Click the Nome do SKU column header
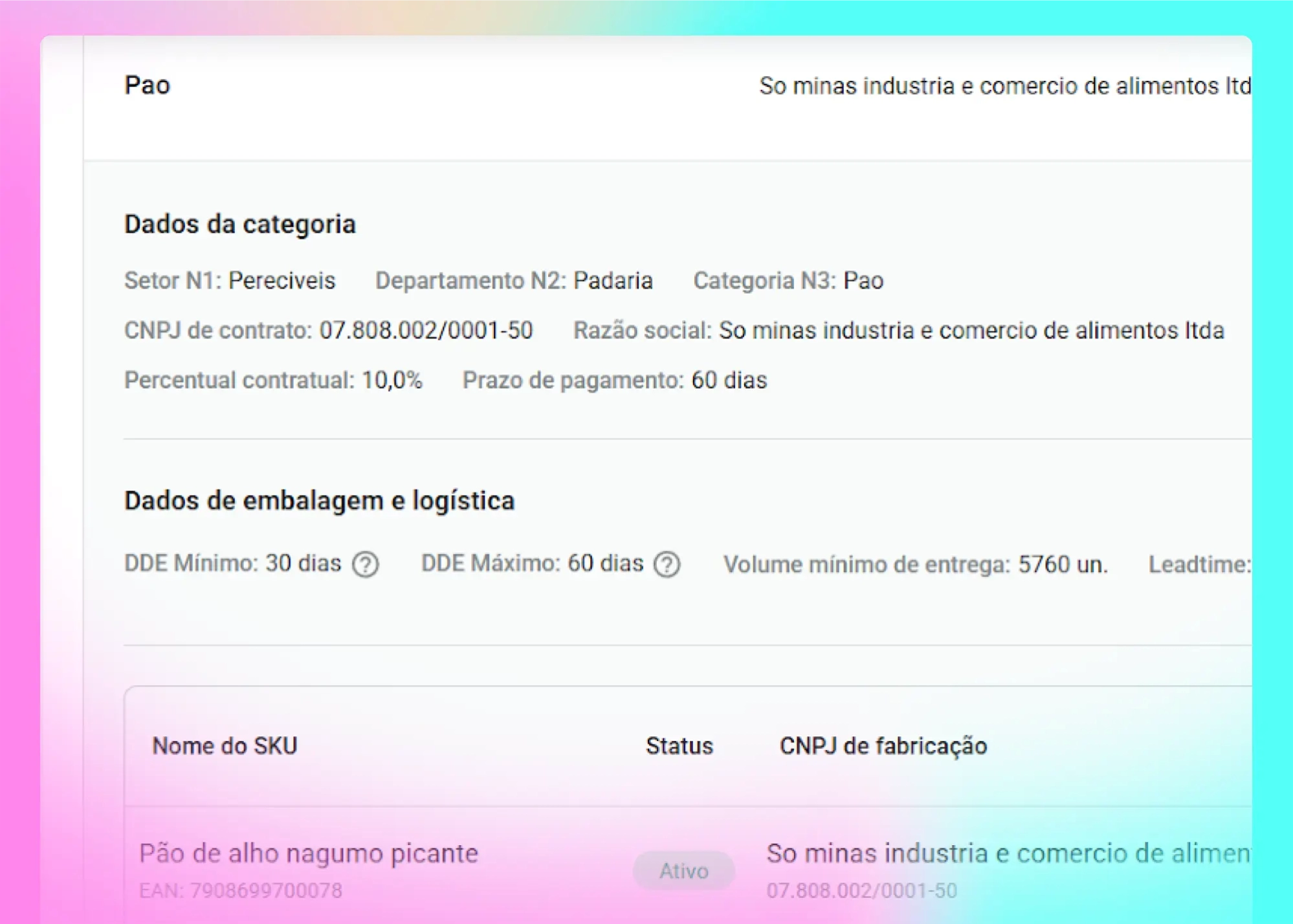This screenshot has height=924, width=1293. (x=225, y=746)
